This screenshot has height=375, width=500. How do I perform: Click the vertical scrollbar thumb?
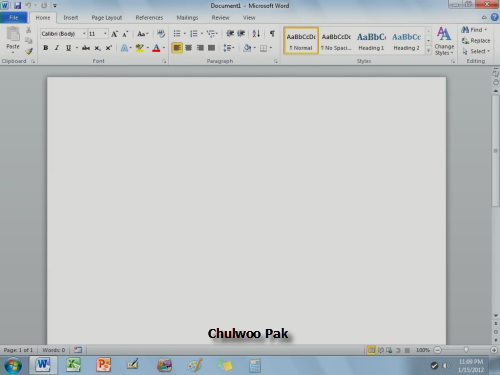pyautogui.click(x=496, y=151)
